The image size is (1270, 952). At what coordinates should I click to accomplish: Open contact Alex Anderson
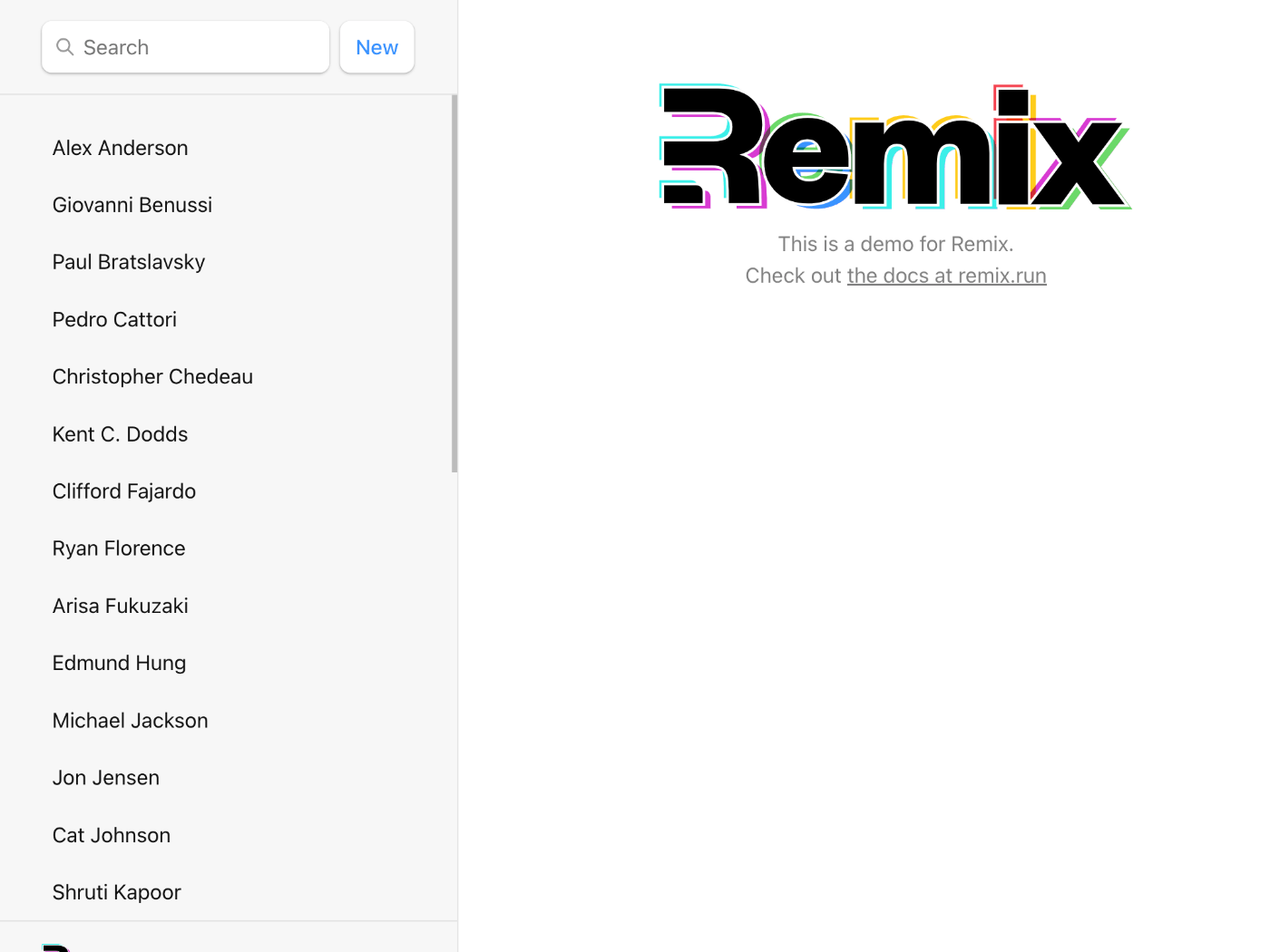(229, 148)
